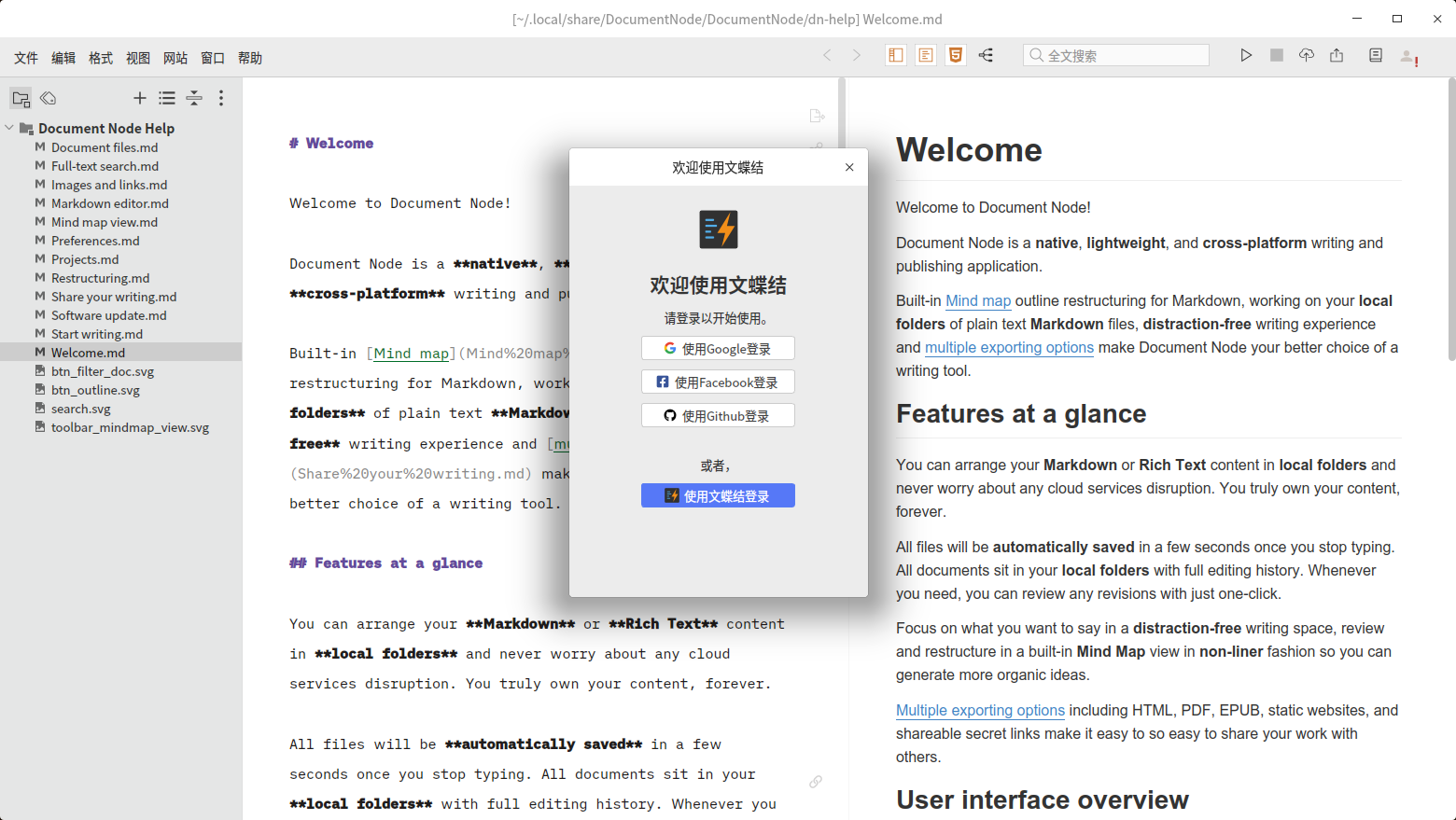Toggle the HTML preview pane button
This screenshot has height=820, width=1456.
click(x=956, y=56)
